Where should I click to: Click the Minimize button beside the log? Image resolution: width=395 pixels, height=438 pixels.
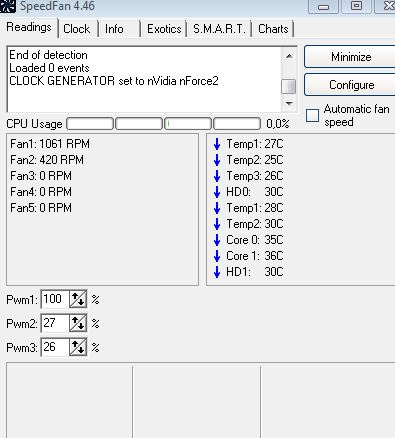tap(351, 57)
